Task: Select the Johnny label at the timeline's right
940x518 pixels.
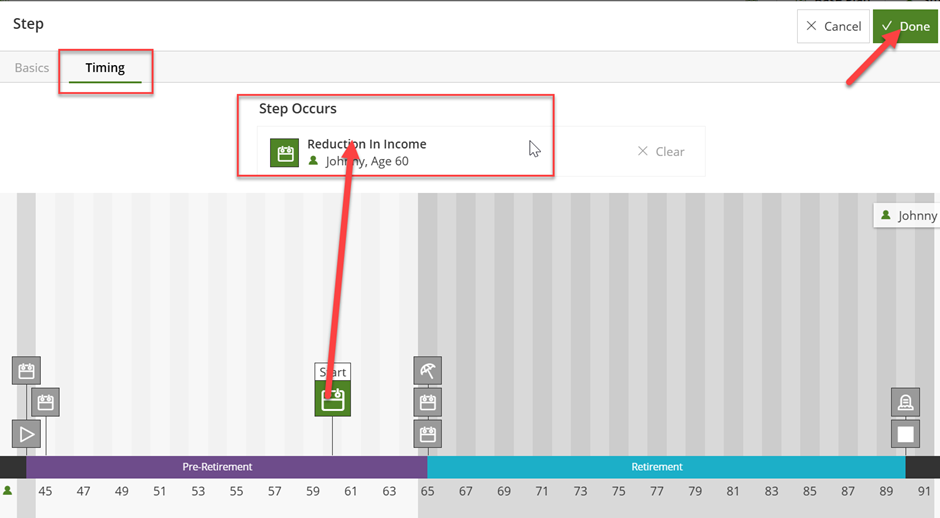Action: coord(908,215)
